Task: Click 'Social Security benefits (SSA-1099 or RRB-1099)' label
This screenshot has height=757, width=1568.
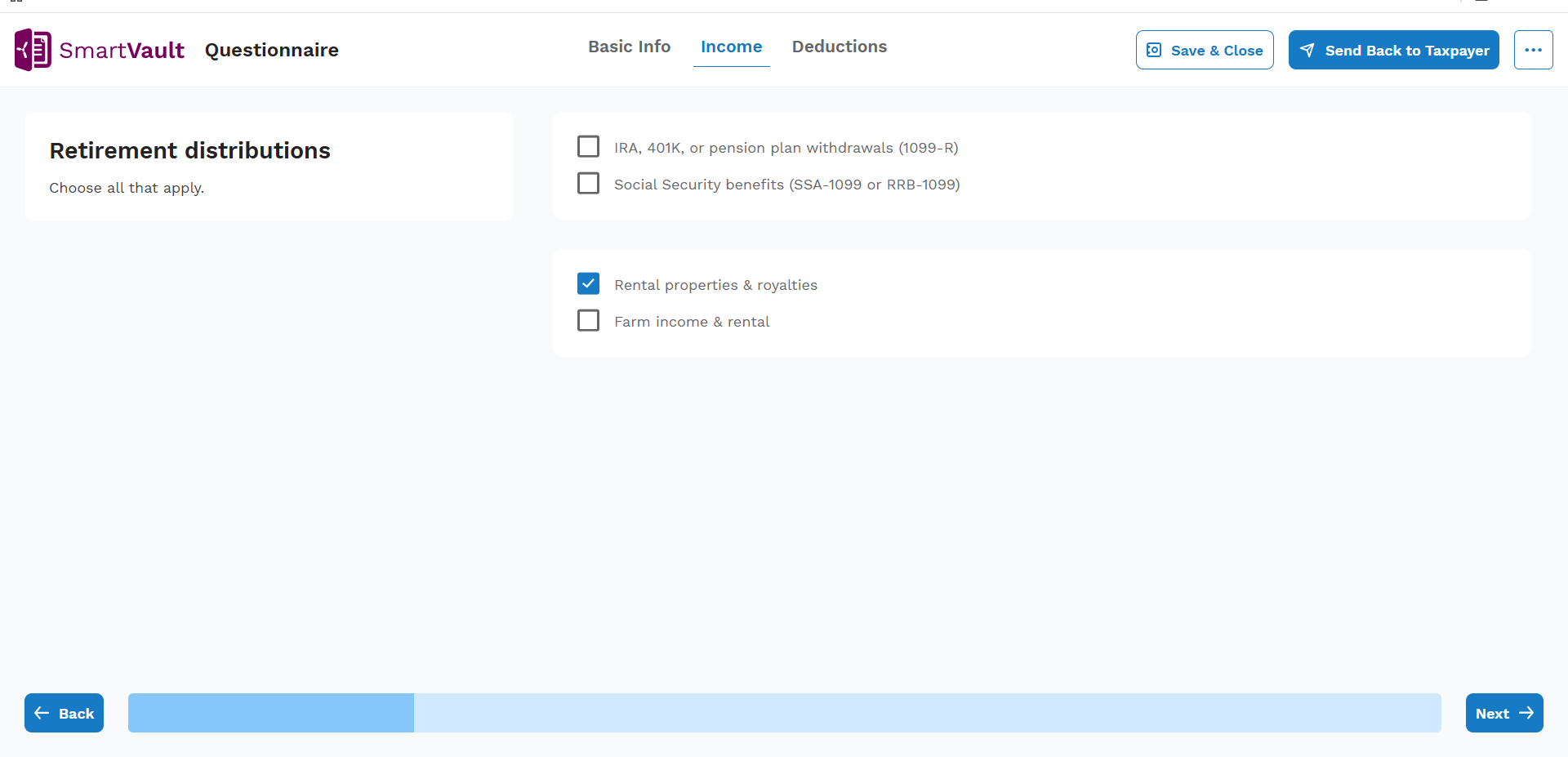Action: (786, 185)
